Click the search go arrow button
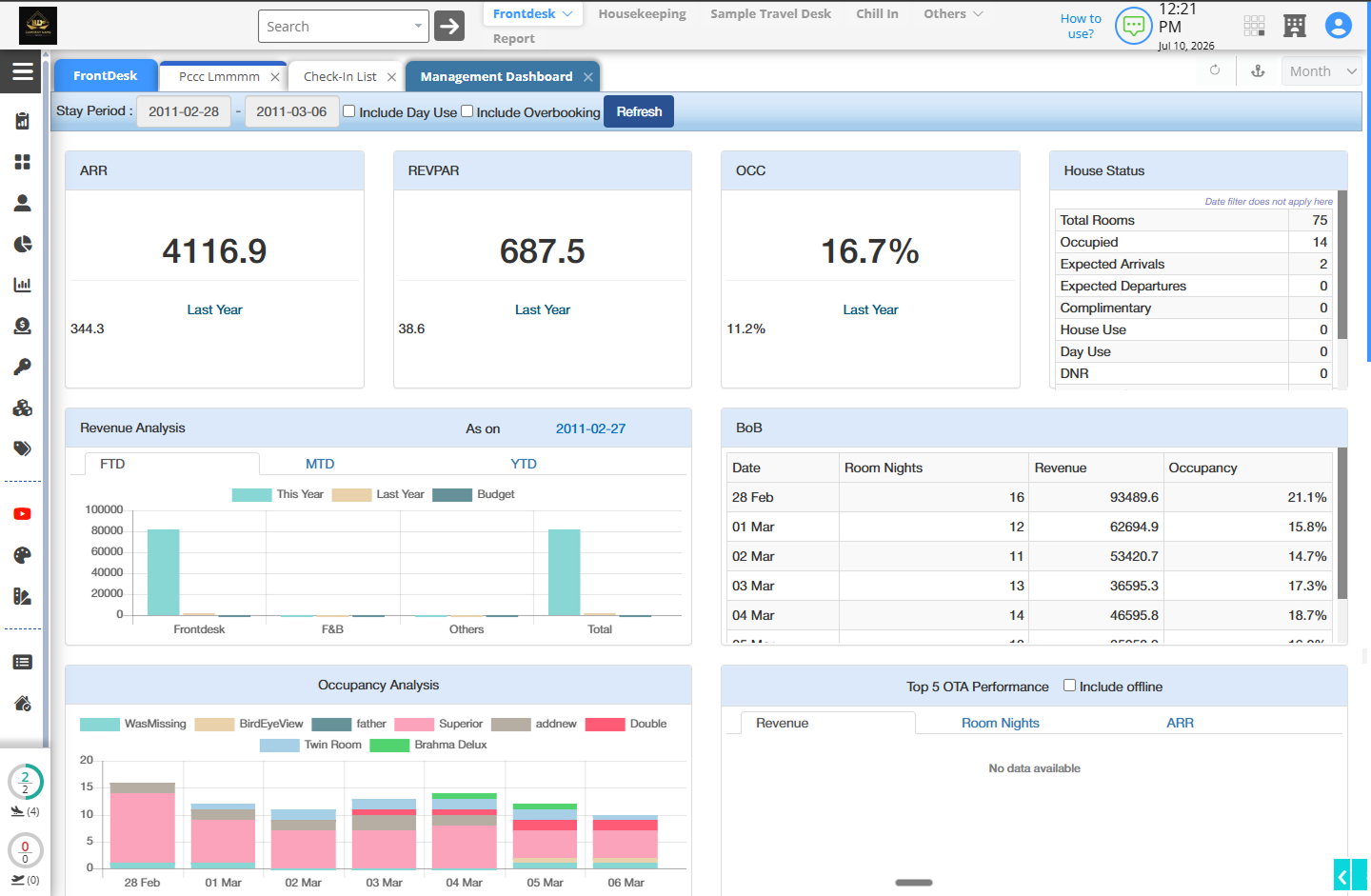The height and width of the screenshot is (896, 1371). coord(449,26)
